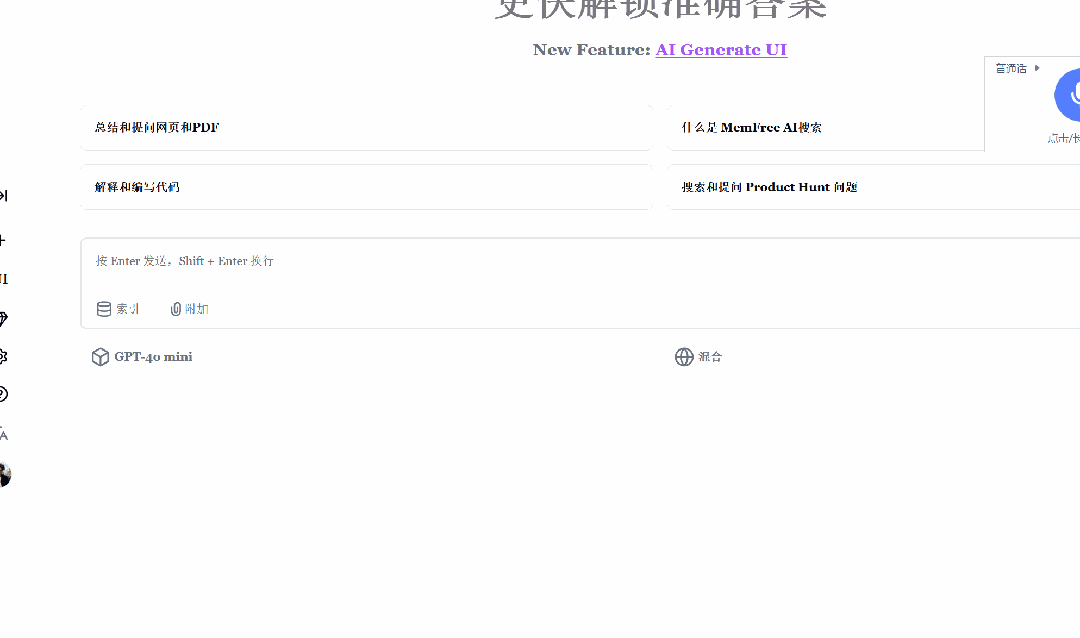
Task: Open the 索引 index panel icon
Action: tap(117, 308)
